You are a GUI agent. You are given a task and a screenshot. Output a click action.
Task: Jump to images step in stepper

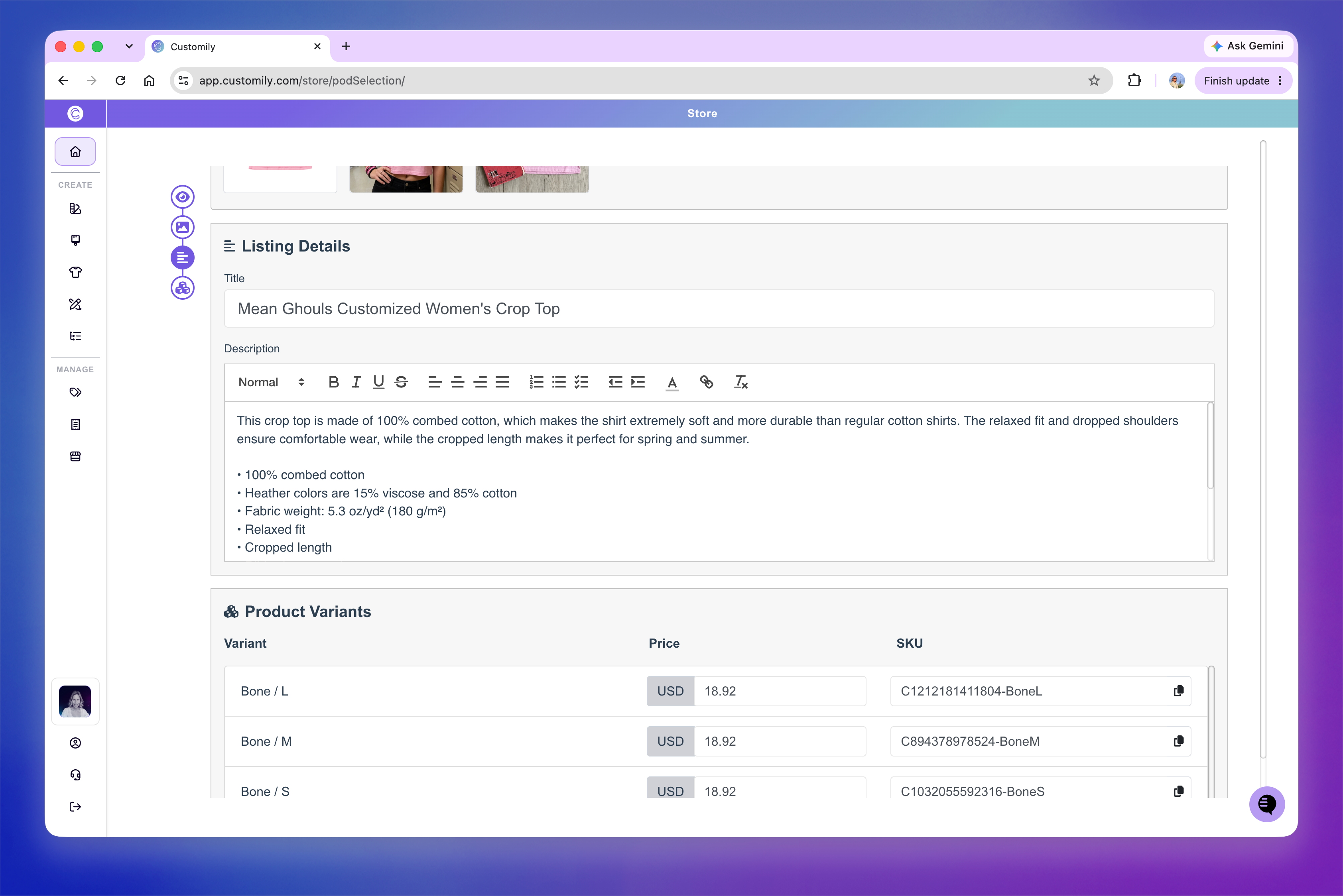tap(182, 228)
